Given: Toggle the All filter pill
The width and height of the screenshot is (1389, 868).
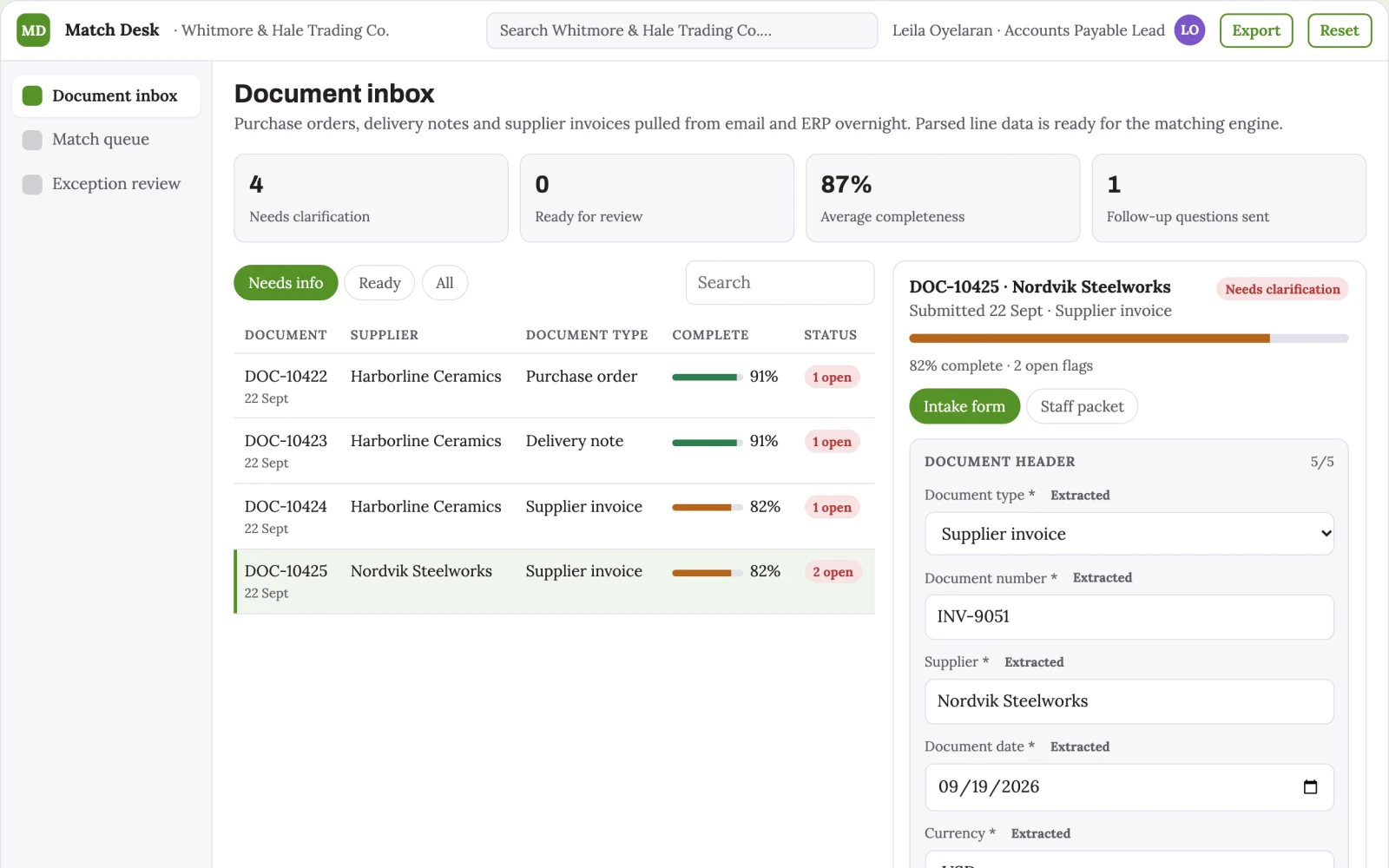Looking at the screenshot, I should (x=444, y=283).
